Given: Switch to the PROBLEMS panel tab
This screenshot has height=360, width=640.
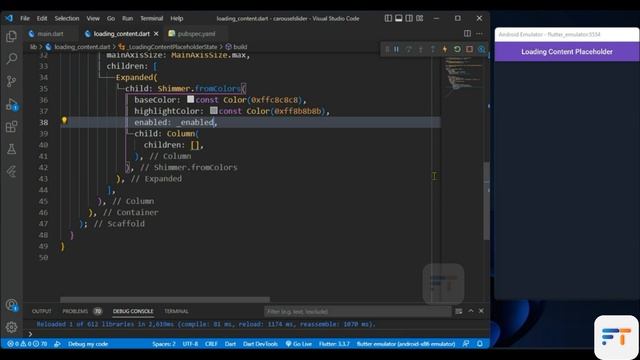Looking at the screenshot, I should [75, 311].
